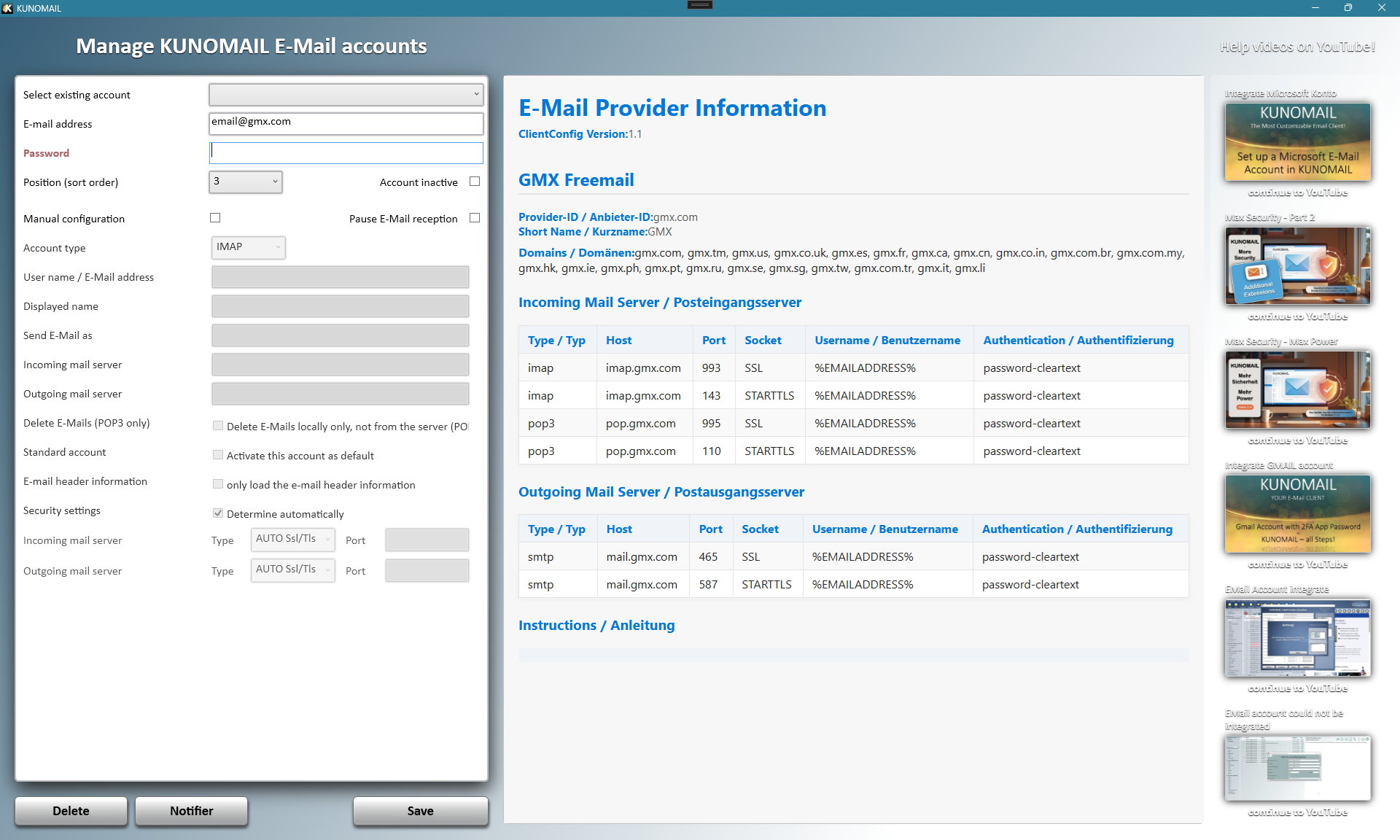Open GMAIL account integration video thumbnail
1400x840 pixels.
click(x=1297, y=513)
